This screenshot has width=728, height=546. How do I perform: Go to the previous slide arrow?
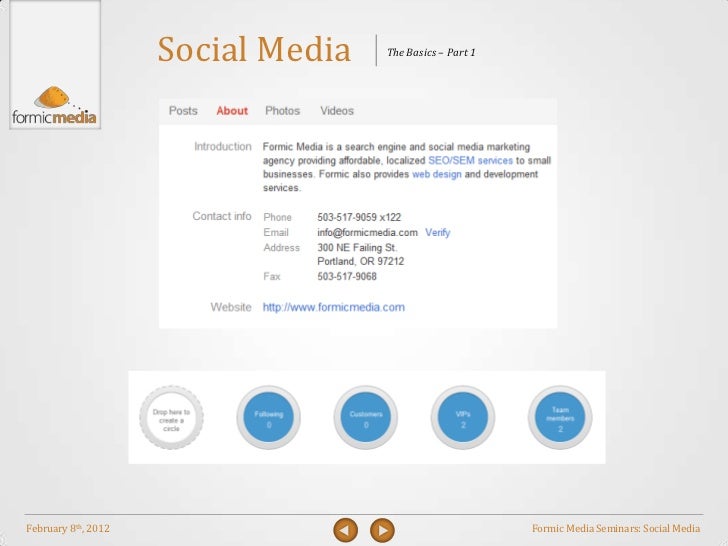[x=345, y=530]
